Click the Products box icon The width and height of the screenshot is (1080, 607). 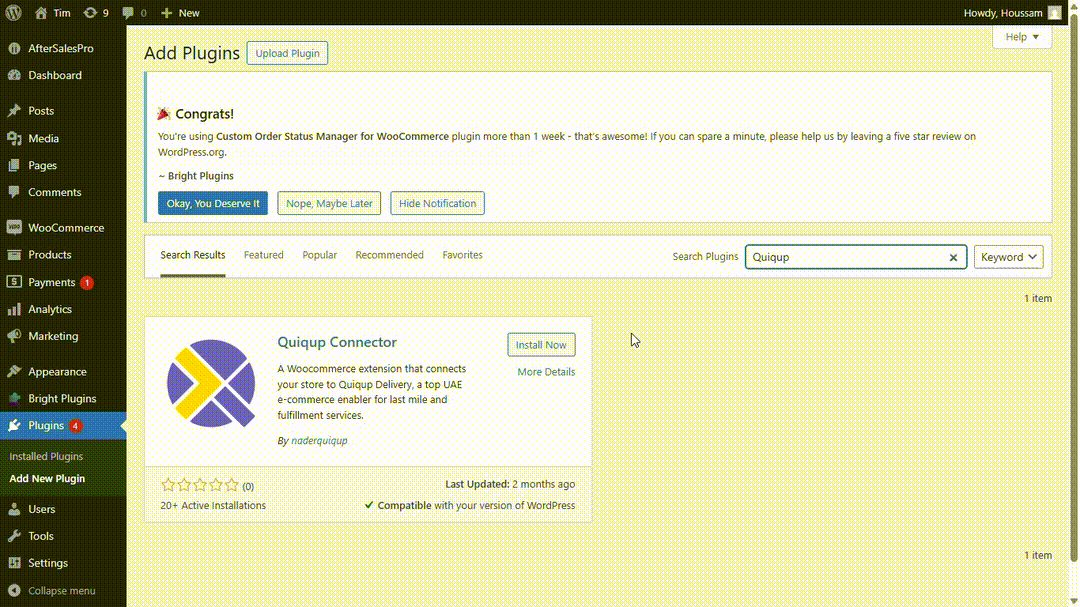[x=14, y=254]
